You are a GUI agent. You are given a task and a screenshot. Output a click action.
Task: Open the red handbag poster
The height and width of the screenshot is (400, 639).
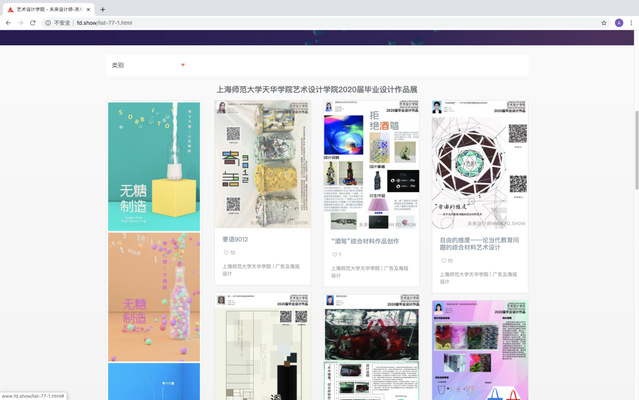point(371,347)
